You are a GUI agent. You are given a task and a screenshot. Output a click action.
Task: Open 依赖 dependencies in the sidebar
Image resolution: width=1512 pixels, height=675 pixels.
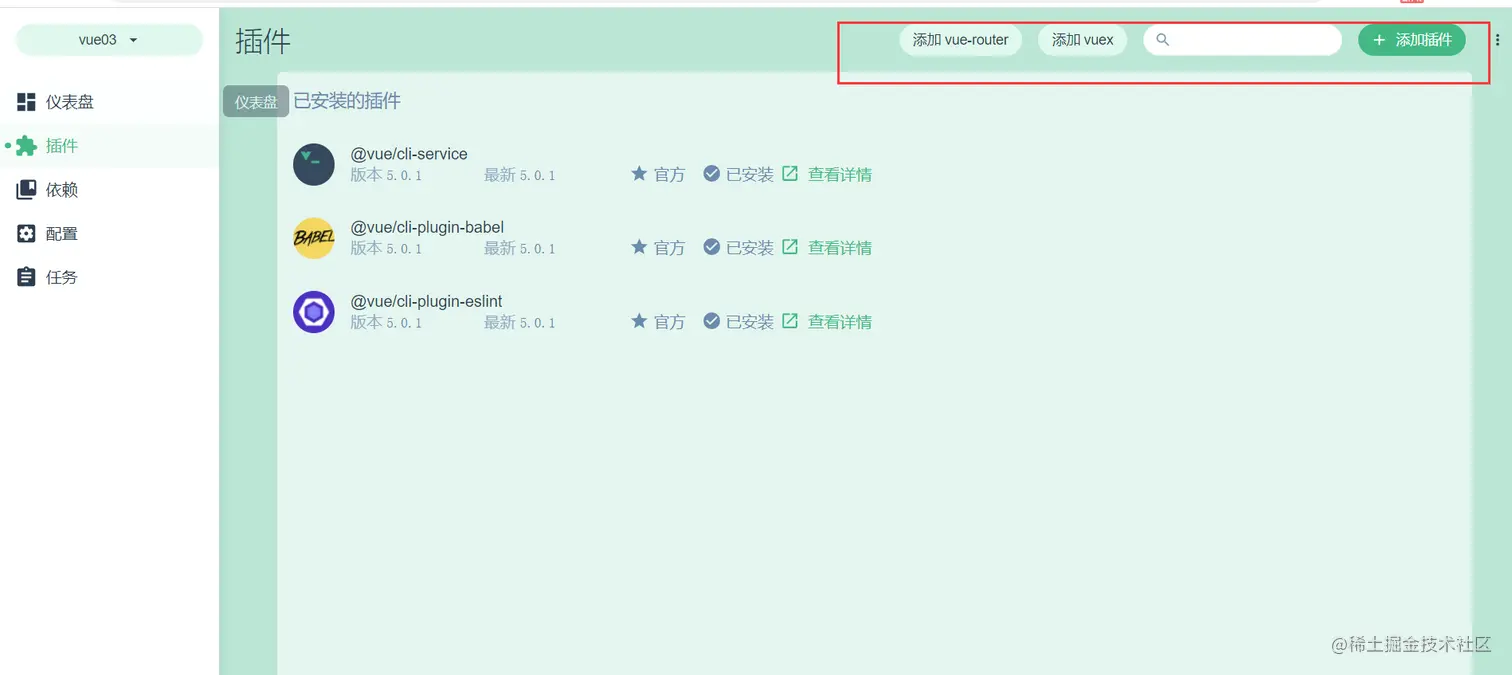pyautogui.click(x=109, y=190)
